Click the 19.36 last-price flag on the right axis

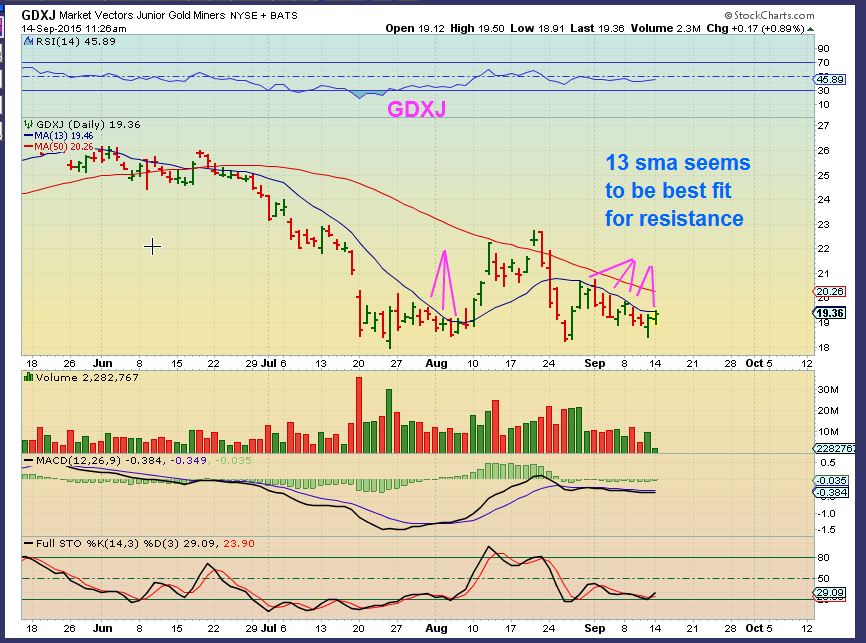[x=830, y=313]
